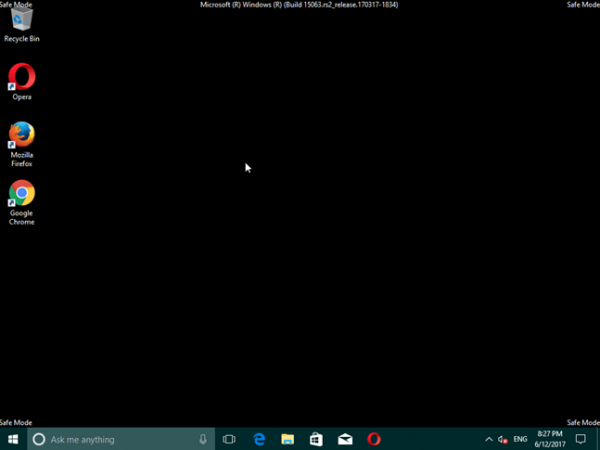600x450 pixels.
Task: Open File Explorer from the taskbar
Action: click(x=288, y=439)
